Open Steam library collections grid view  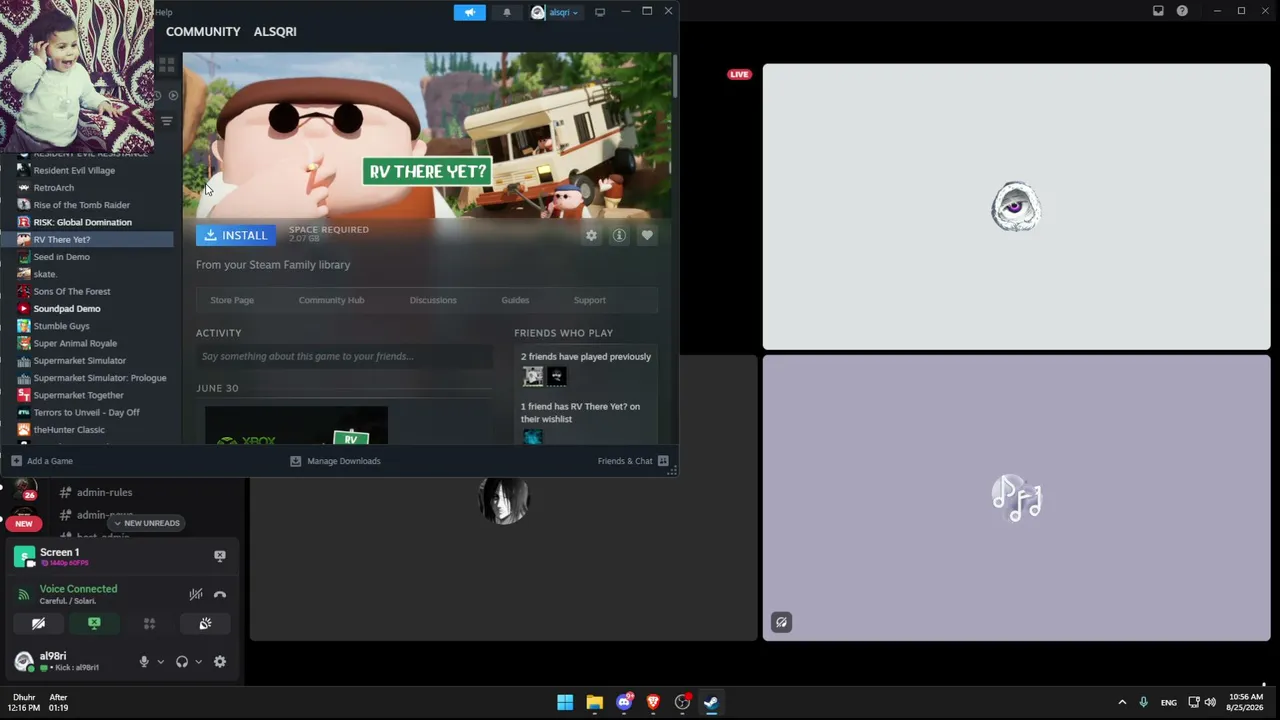166,65
